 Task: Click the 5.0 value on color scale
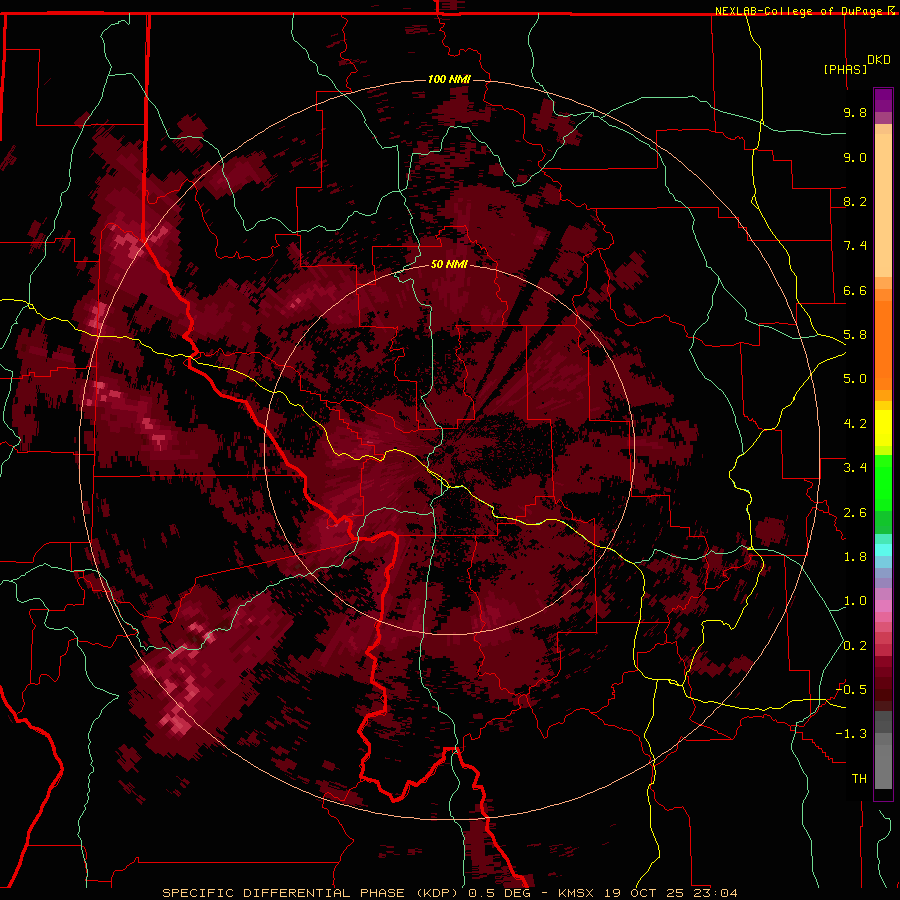pos(855,379)
